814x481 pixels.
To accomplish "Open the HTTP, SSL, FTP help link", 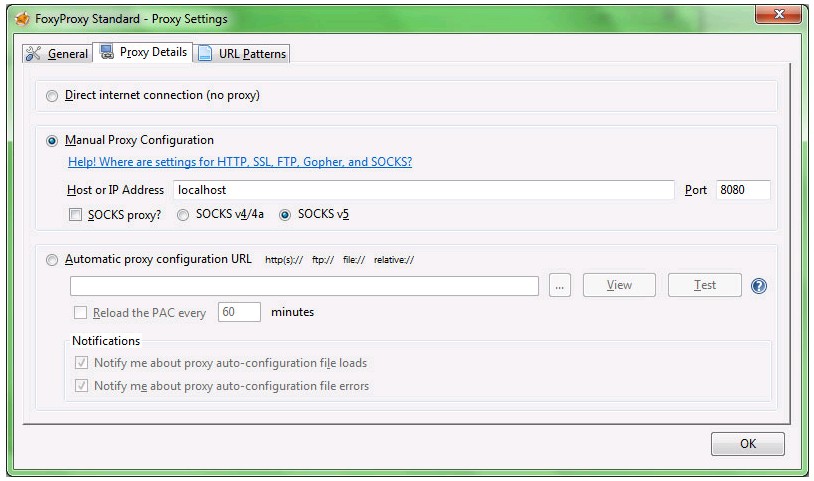I will coord(240,162).
